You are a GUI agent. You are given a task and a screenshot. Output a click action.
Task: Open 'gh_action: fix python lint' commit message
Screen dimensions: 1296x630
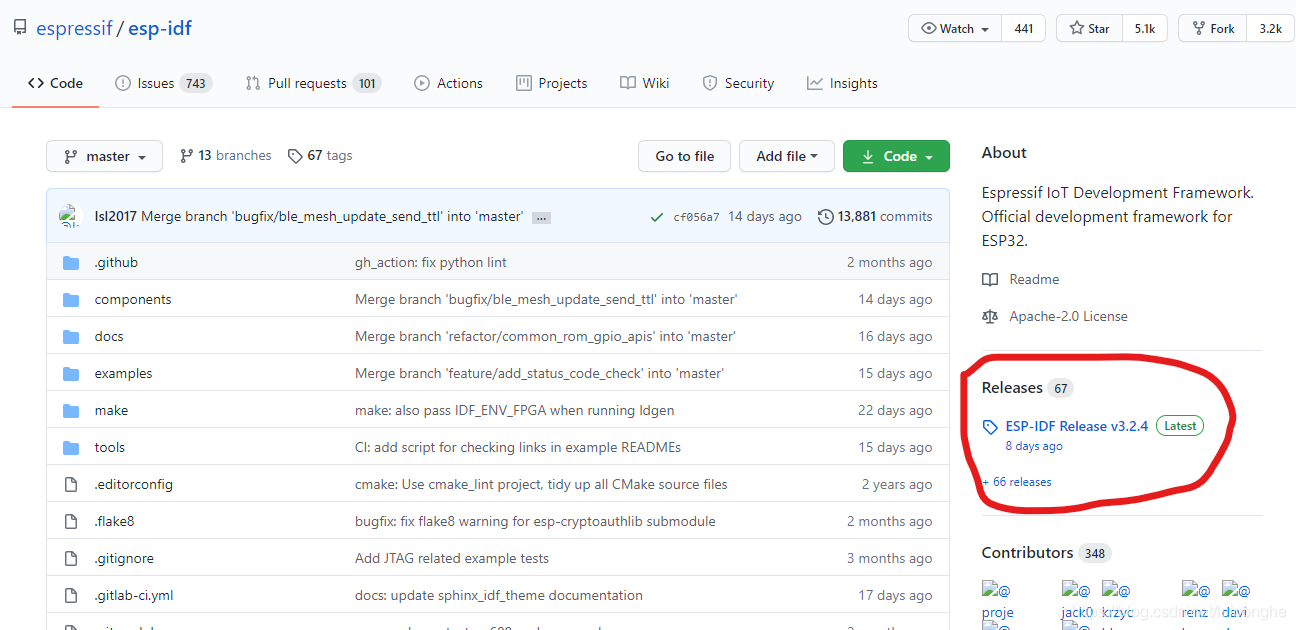click(x=431, y=262)
